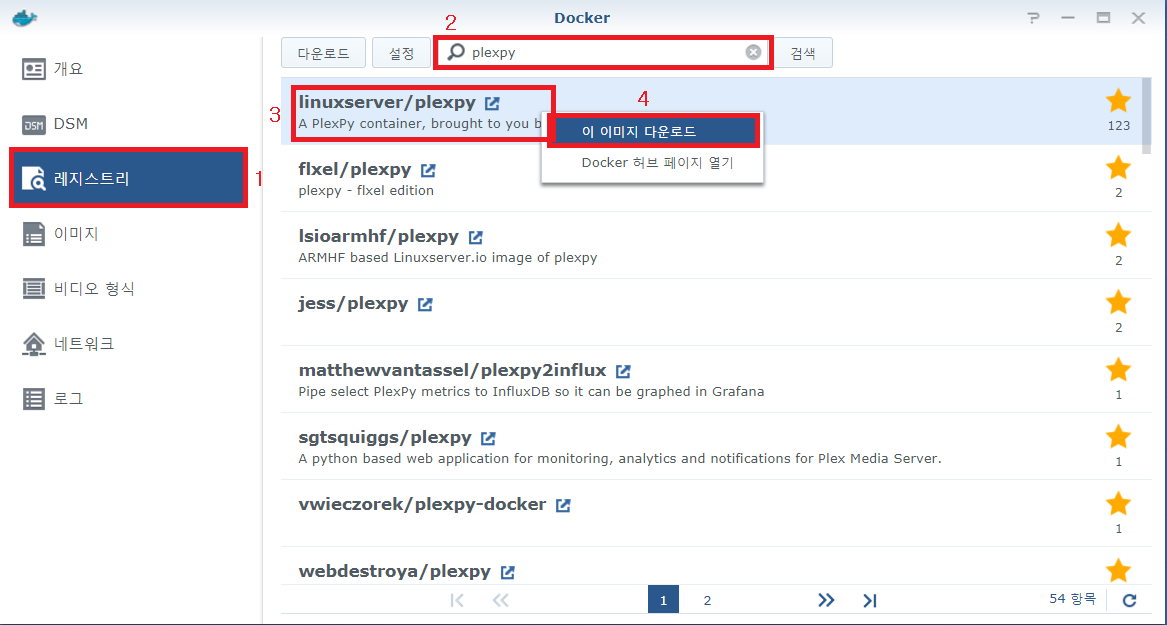Jump to the last results page
Image resolution: width=1167 pixels, height=625 pixels.
869,600
